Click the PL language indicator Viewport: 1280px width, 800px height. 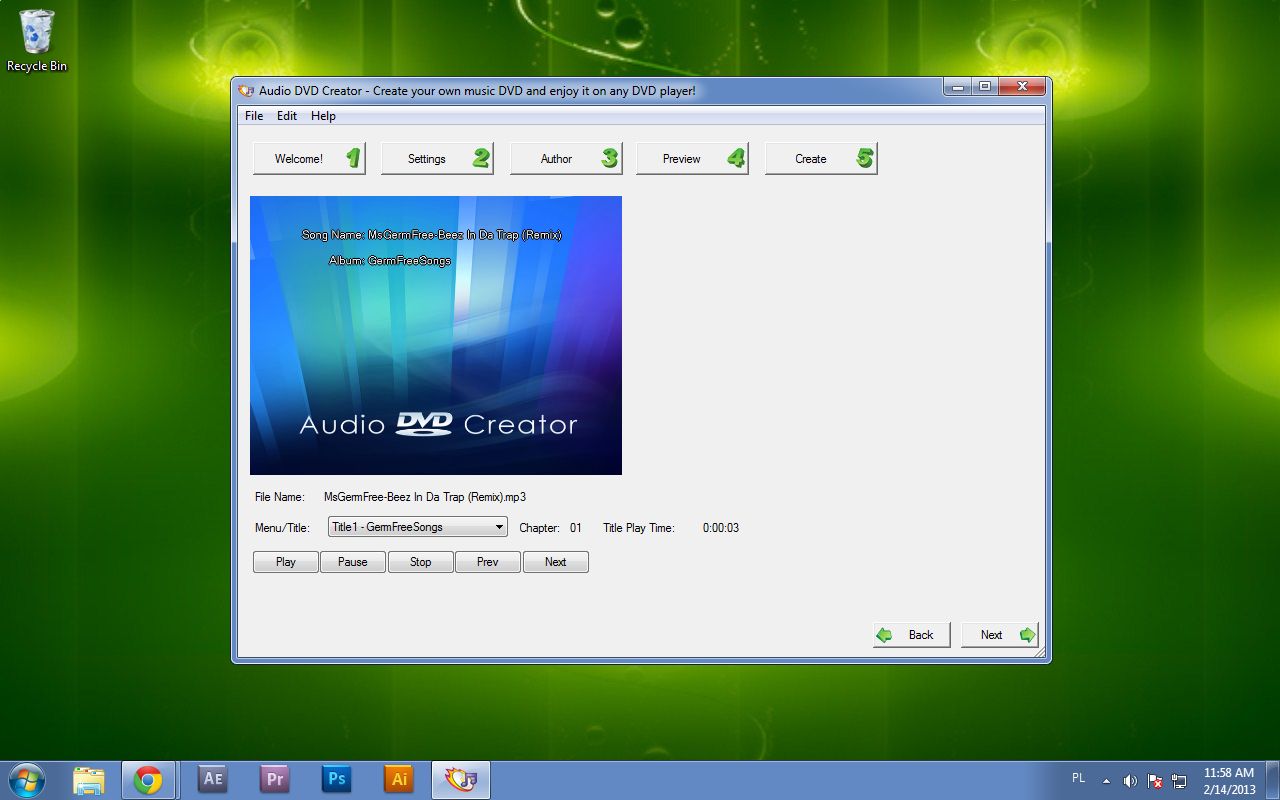tap(1078, 778)
